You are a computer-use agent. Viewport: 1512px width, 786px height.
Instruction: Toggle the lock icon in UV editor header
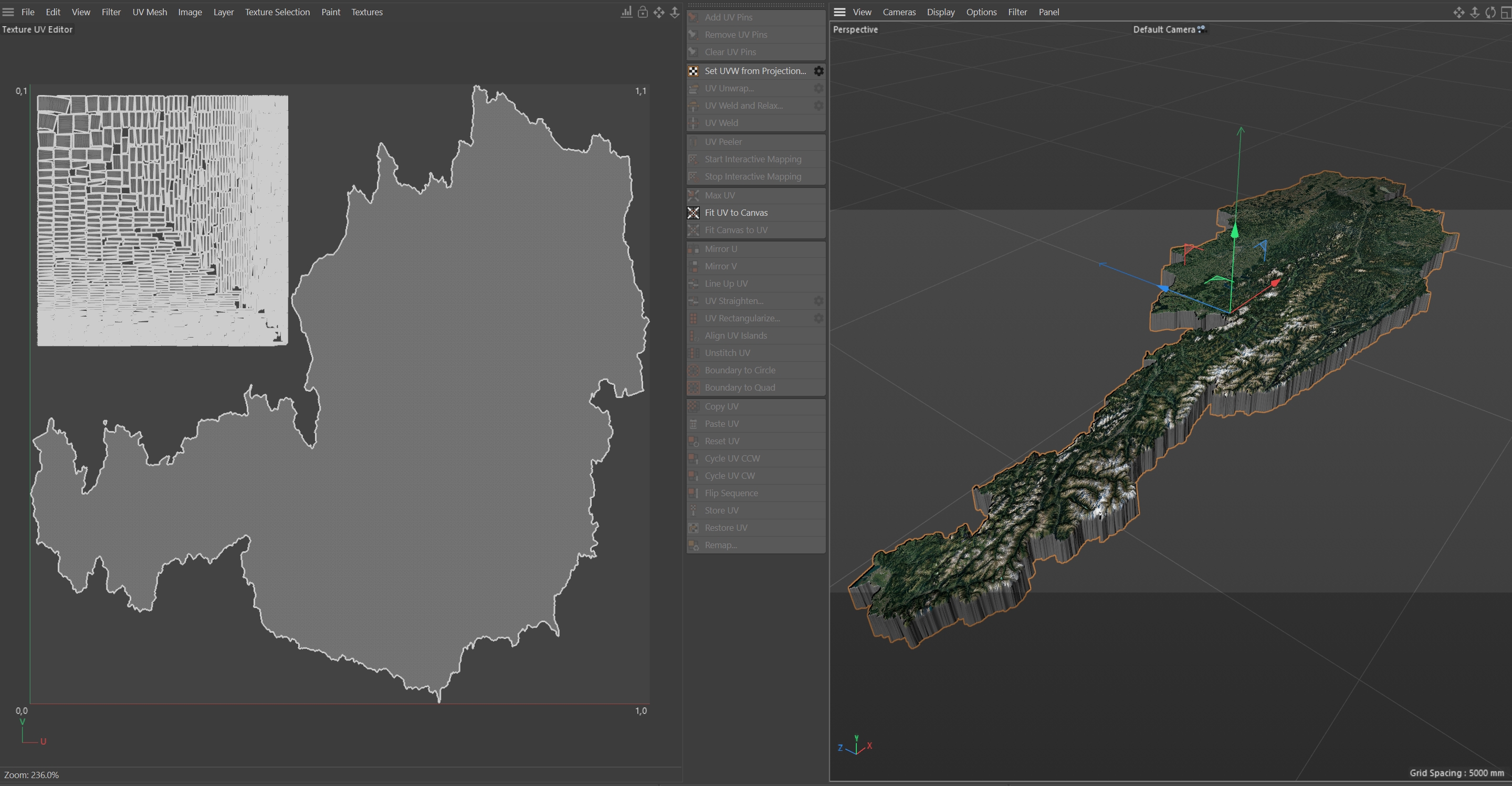[643, 12]
